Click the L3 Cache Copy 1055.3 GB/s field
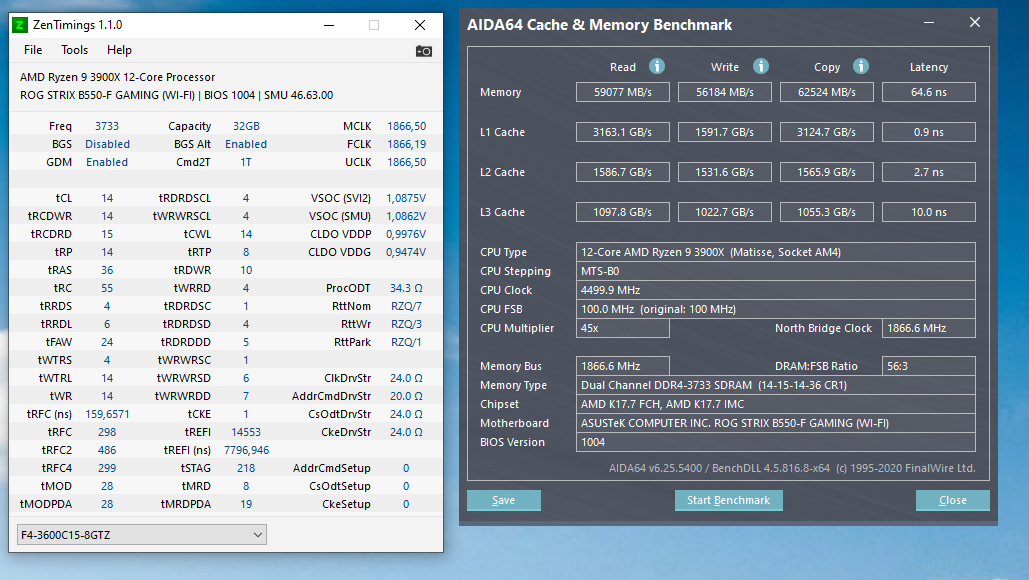The width and height of the screenshot is (1029, 580). click(x=827, y=212)
